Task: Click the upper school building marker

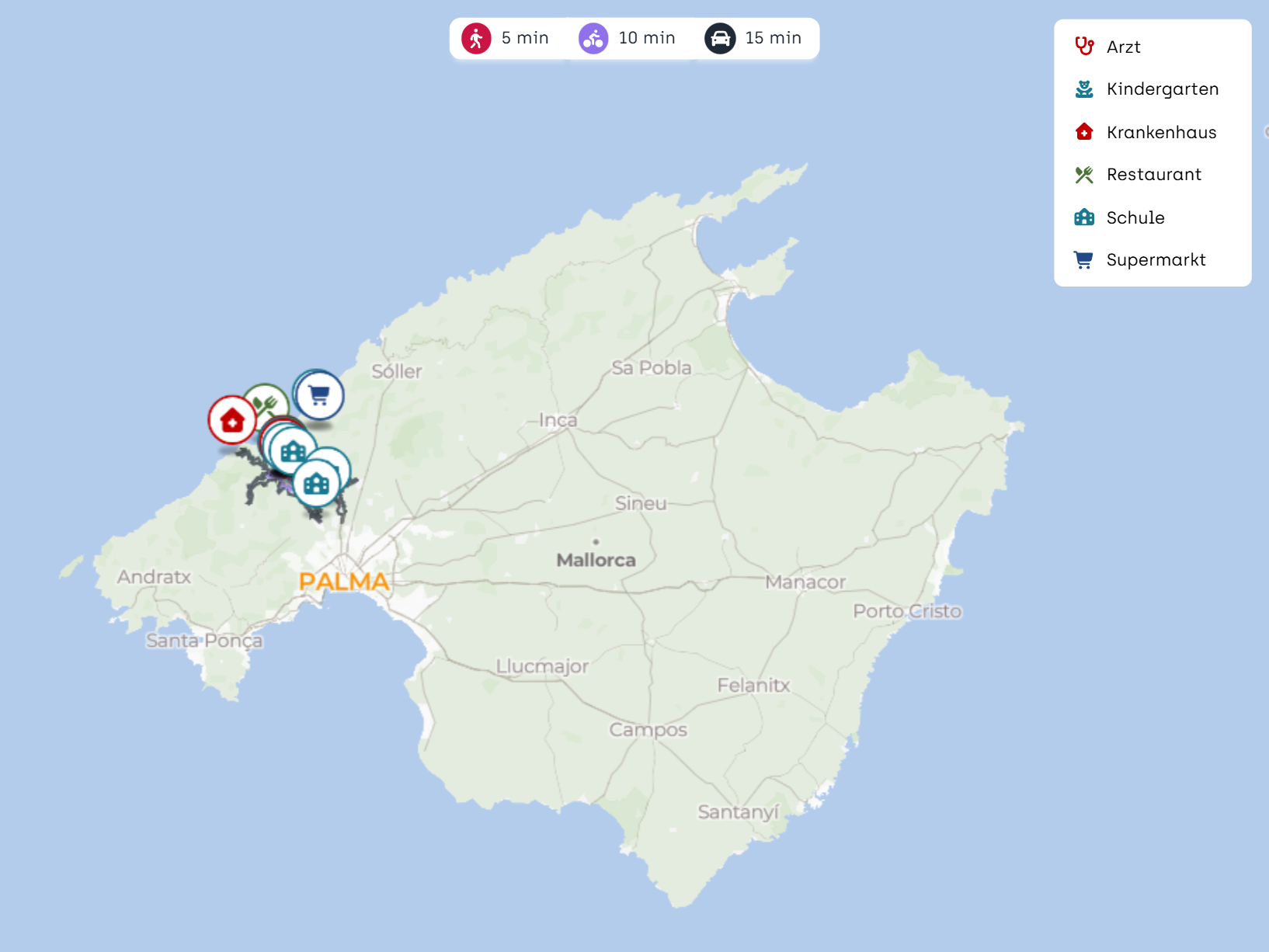Action: pyautogui.click(x=294, y=450)
